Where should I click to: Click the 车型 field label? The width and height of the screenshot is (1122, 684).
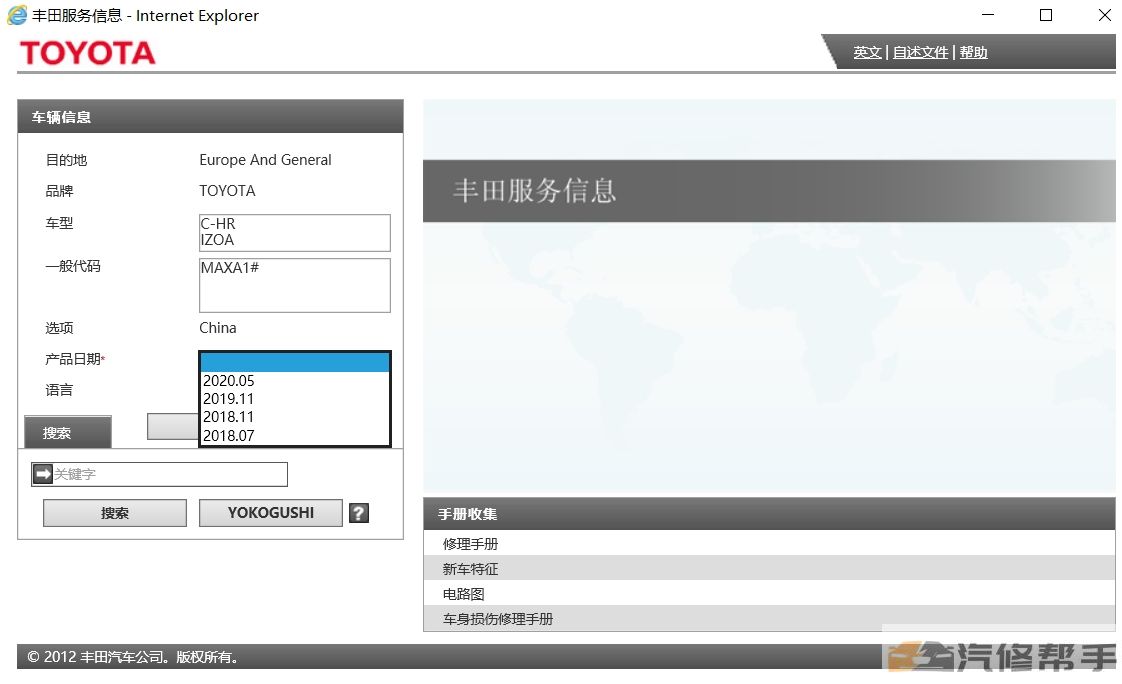(x=59, y=223)
